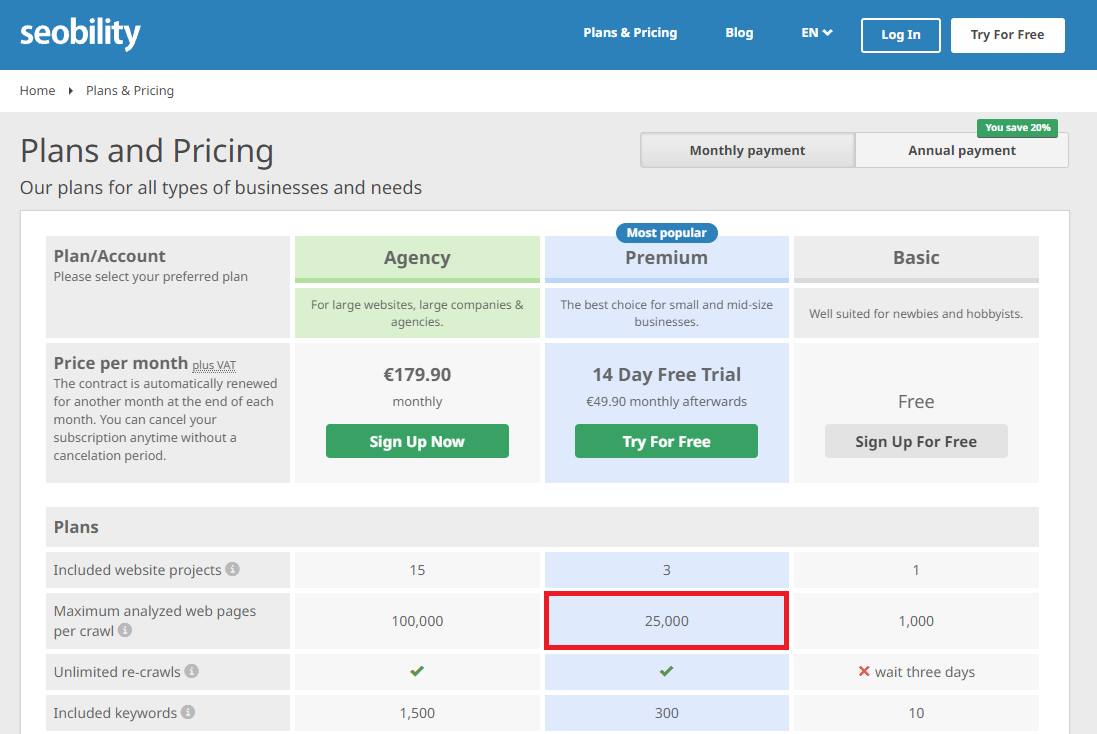Click the green checkmark for Premium re-crawls
1097x734 pixels.
point(666,672)
